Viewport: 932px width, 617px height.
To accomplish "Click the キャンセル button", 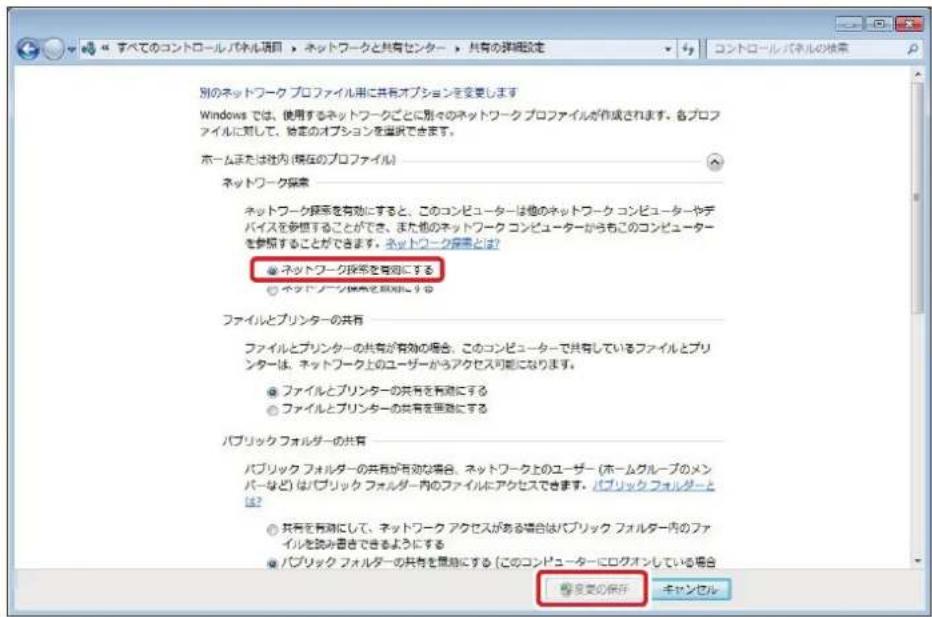I will tap(691, 589).
